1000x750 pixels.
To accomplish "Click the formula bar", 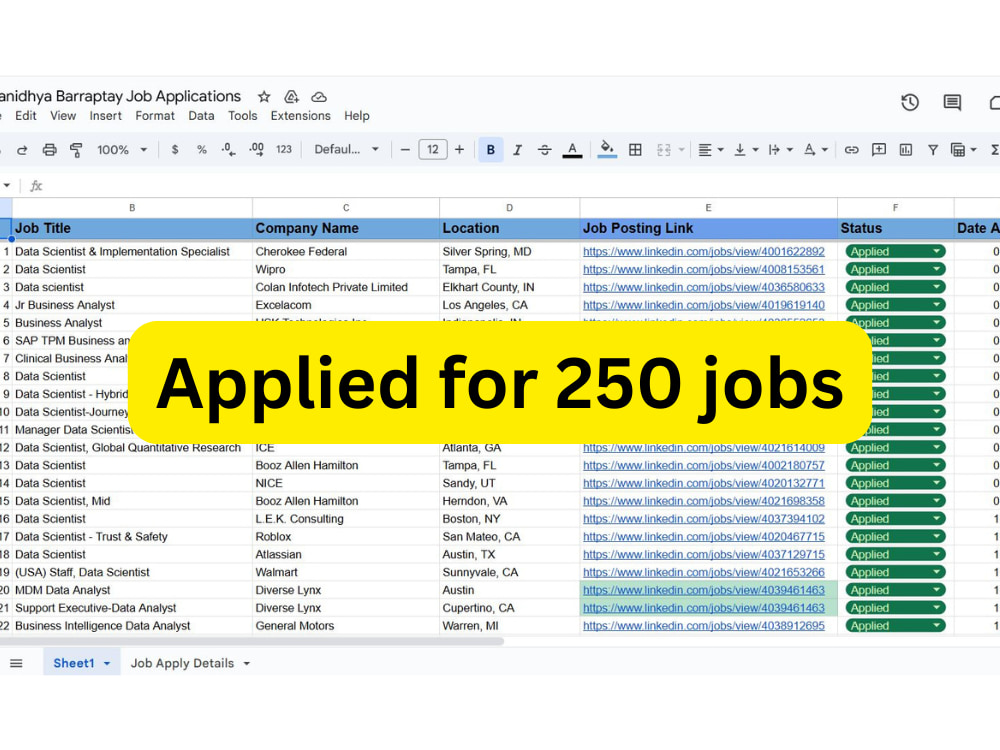I will [523, 186].
